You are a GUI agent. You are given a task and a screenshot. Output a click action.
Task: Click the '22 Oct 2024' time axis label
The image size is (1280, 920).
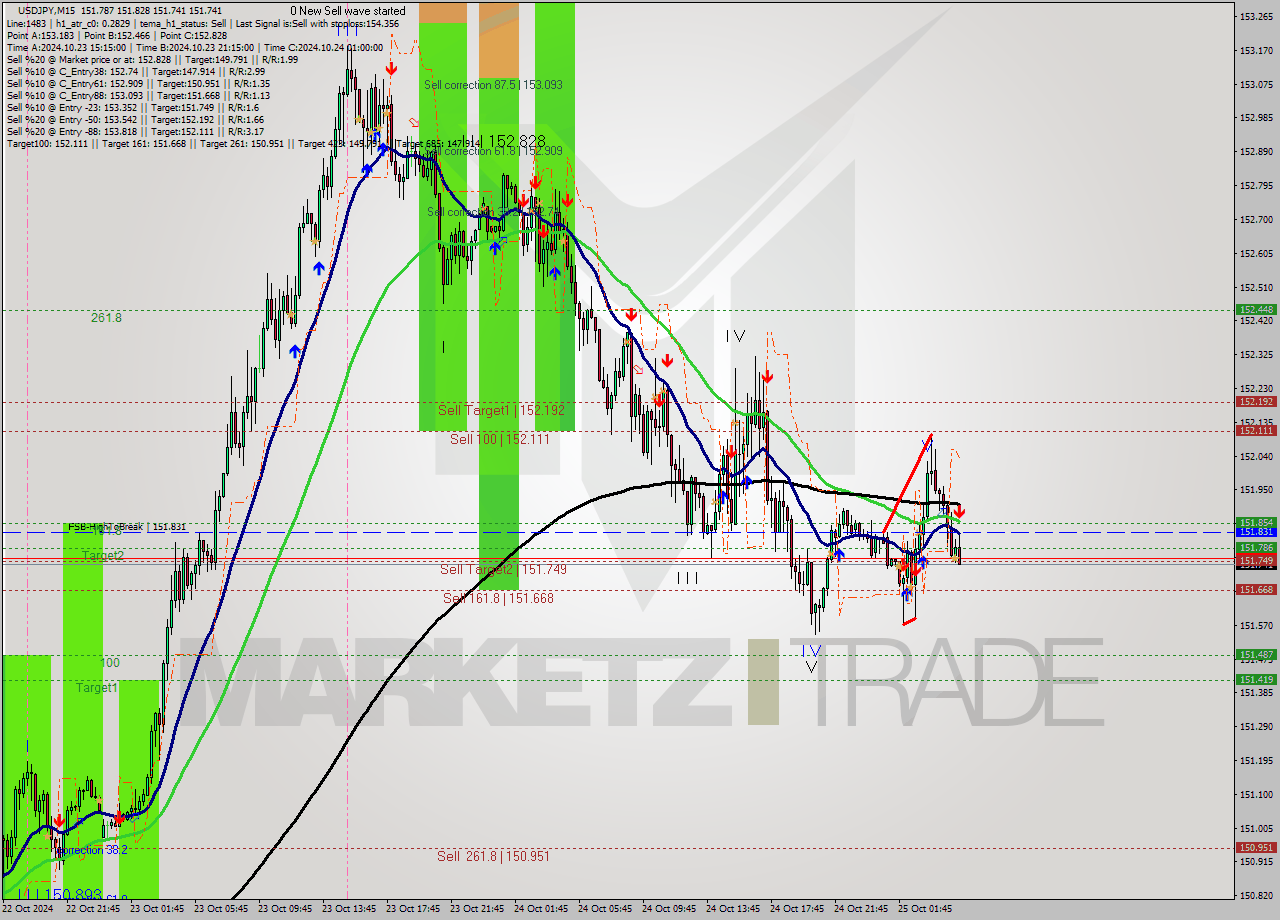pyautogui.click(x=27, y=909)
